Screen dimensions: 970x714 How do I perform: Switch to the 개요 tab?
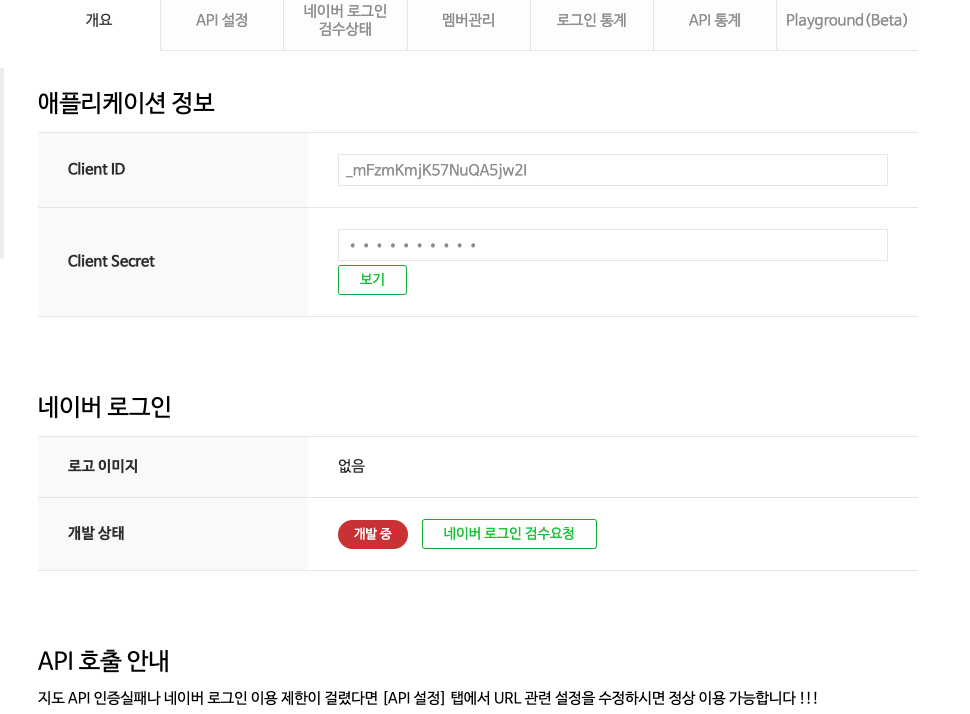pyautogui.click(x=99, y=20)
